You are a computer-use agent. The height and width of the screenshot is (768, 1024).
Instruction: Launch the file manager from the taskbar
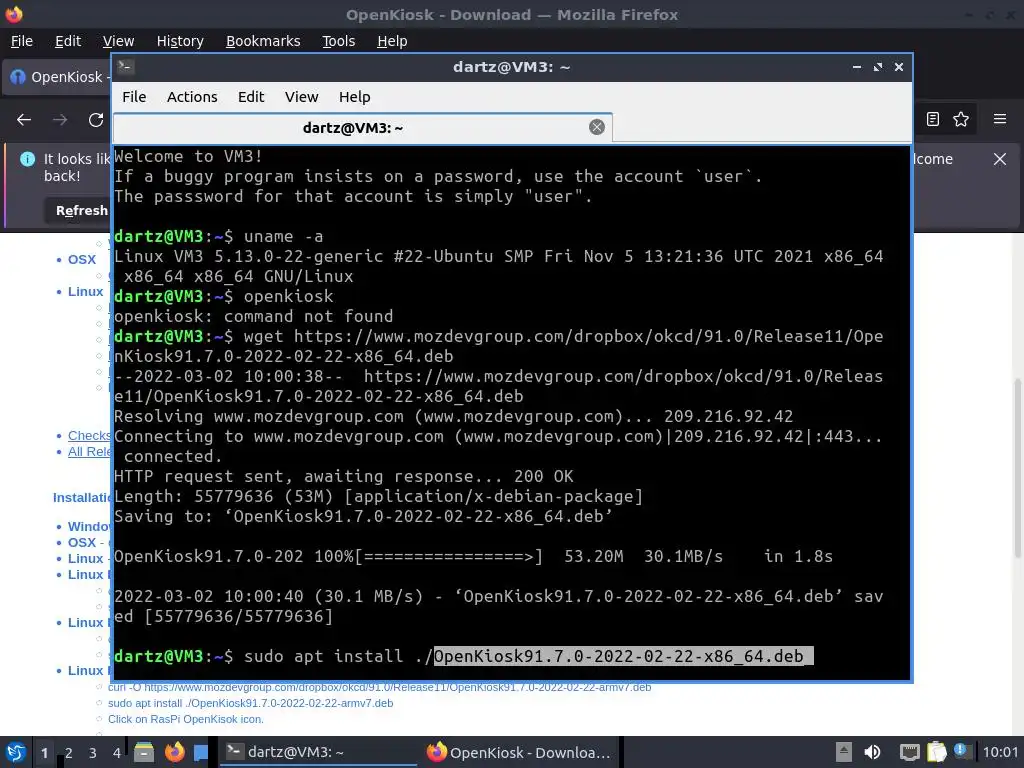pyautogui.click(x=144, y=752)
